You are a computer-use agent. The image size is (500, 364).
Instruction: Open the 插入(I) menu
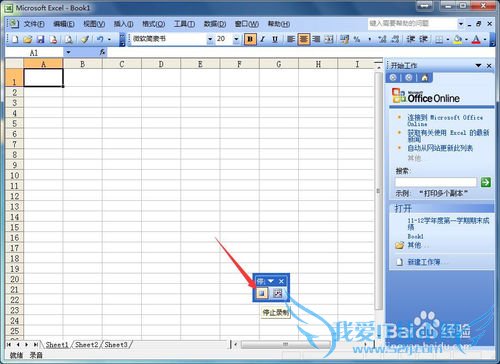pyautogui.click(x=123, y=24)
